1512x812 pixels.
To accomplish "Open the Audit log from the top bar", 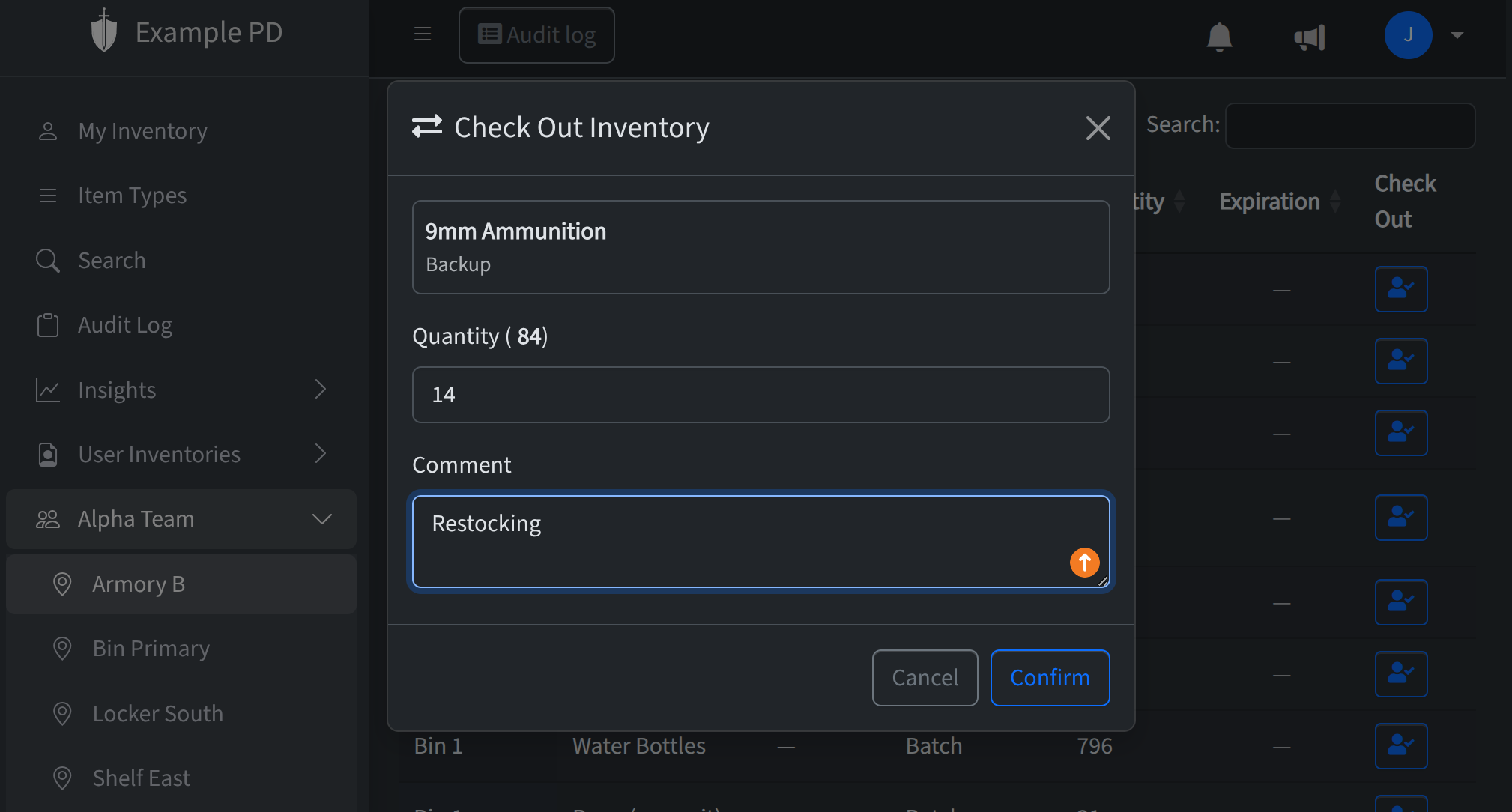I will (x=536, y=34).
